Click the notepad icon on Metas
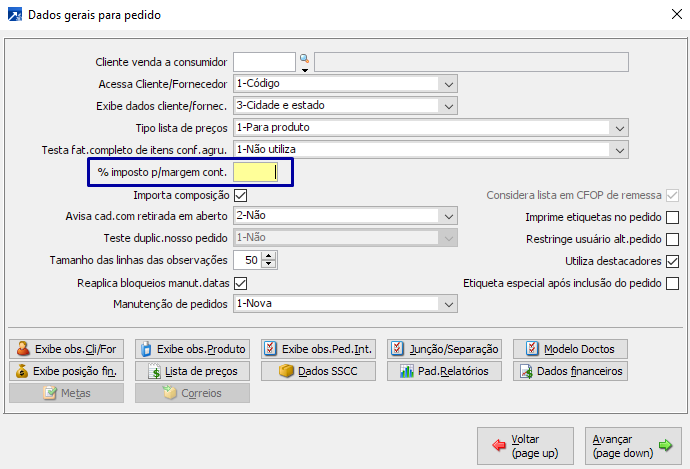The height and width of the screenshot is (469, 690). pyautogui.click(x=50, y=393)
